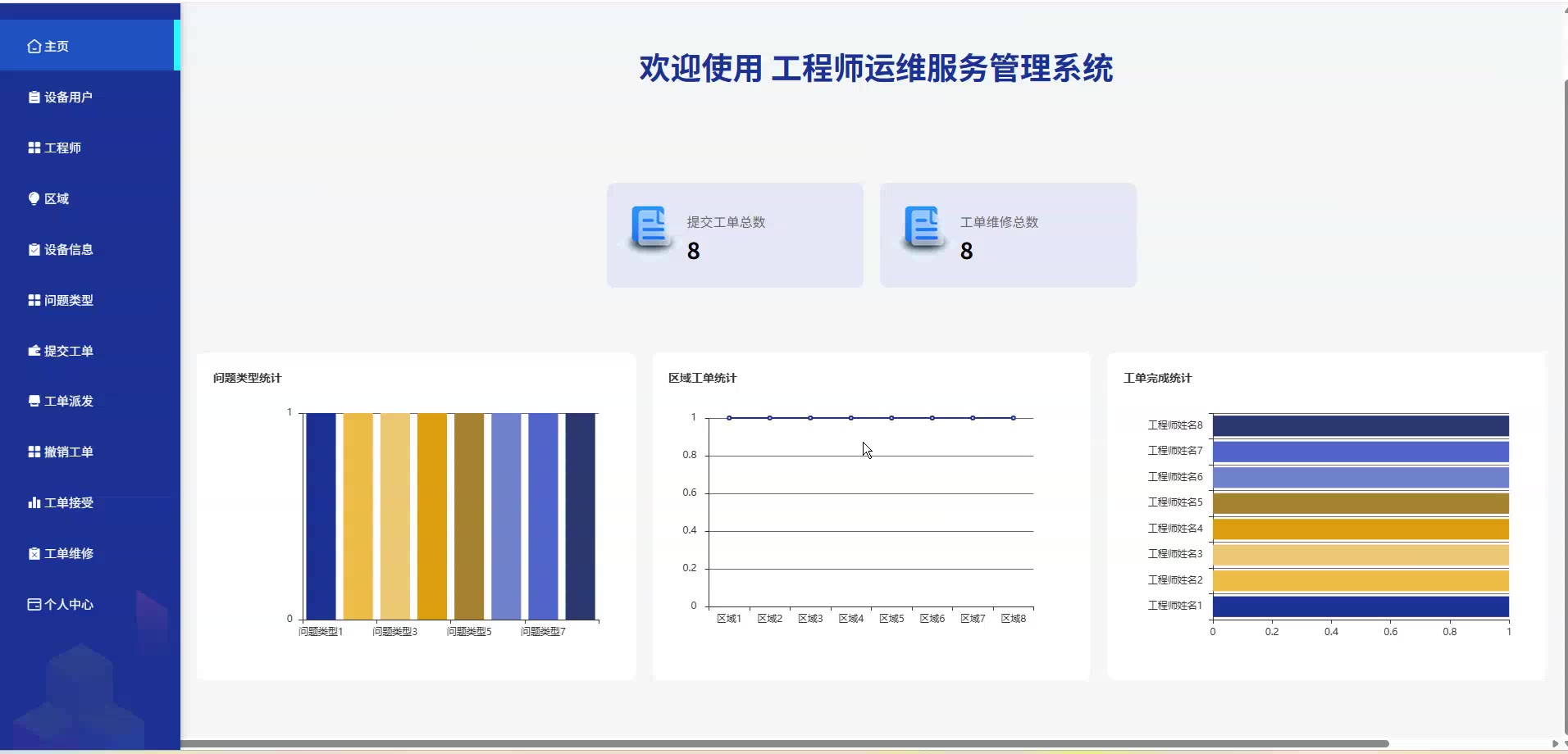Click the 工单完成统计 chart title
Viewport: 1568px width, 754px height.
pos(1157,378)
